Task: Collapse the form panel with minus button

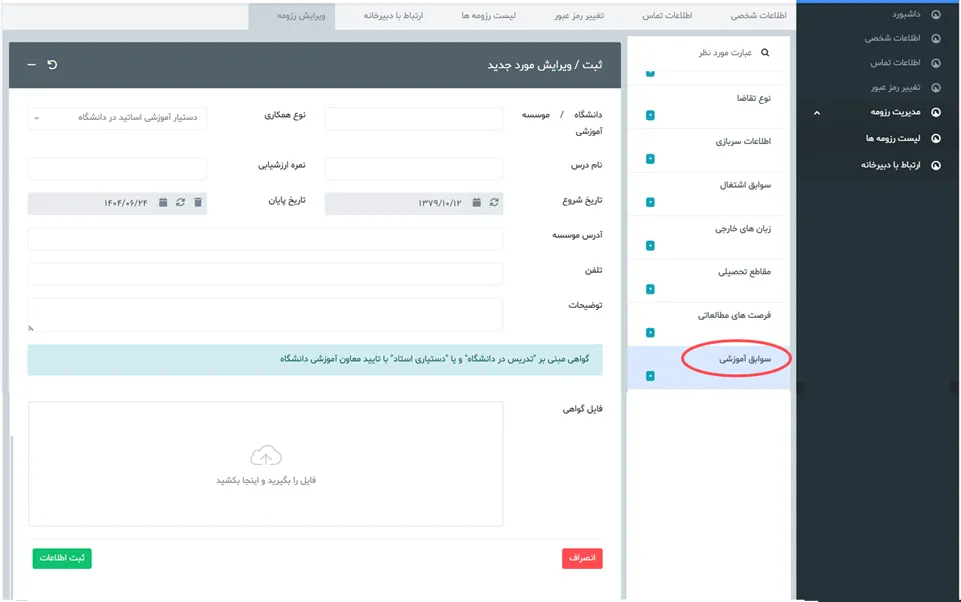Action: [31, 65]
